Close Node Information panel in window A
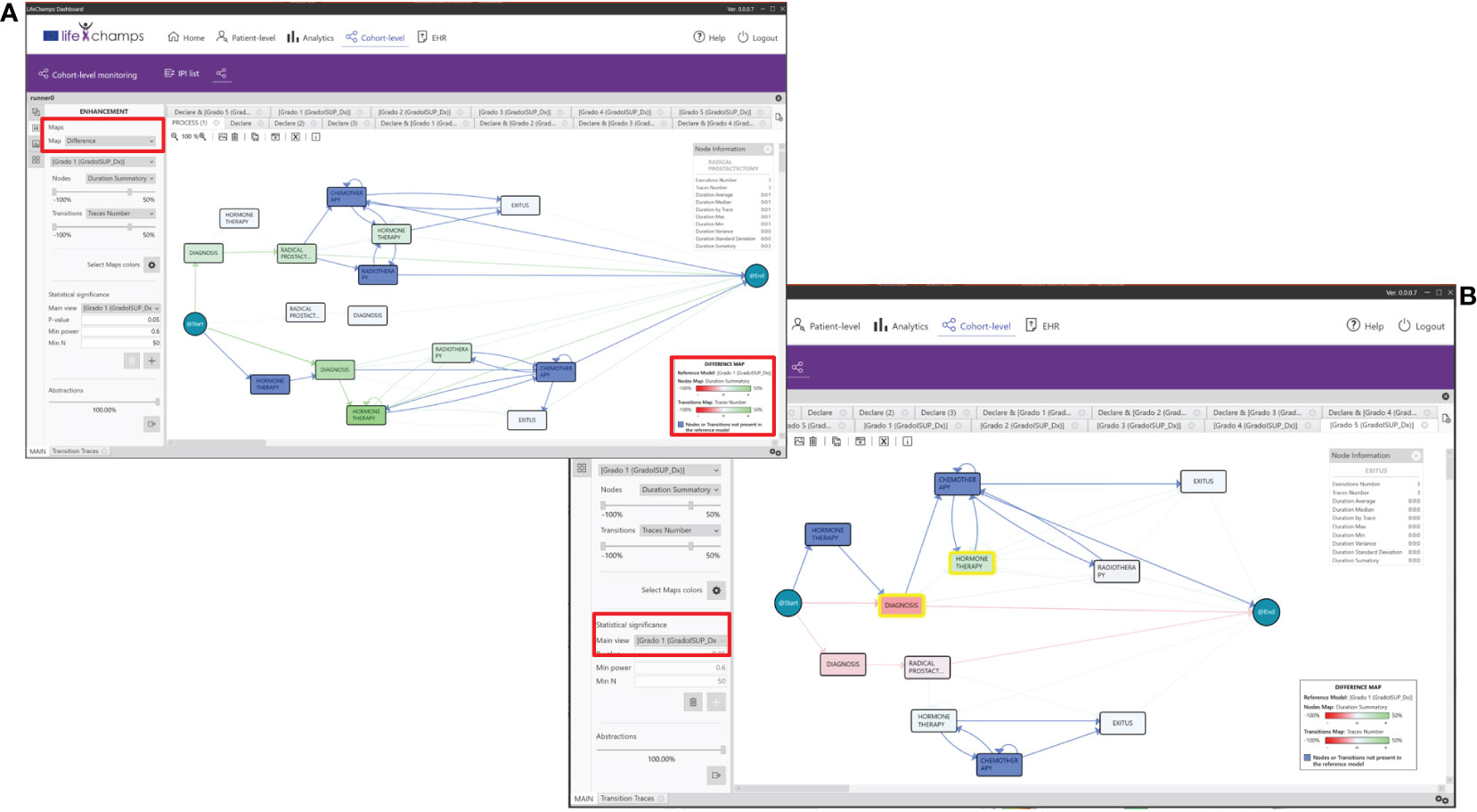This screenshot has height=812, width=1477. coord(768,149)
